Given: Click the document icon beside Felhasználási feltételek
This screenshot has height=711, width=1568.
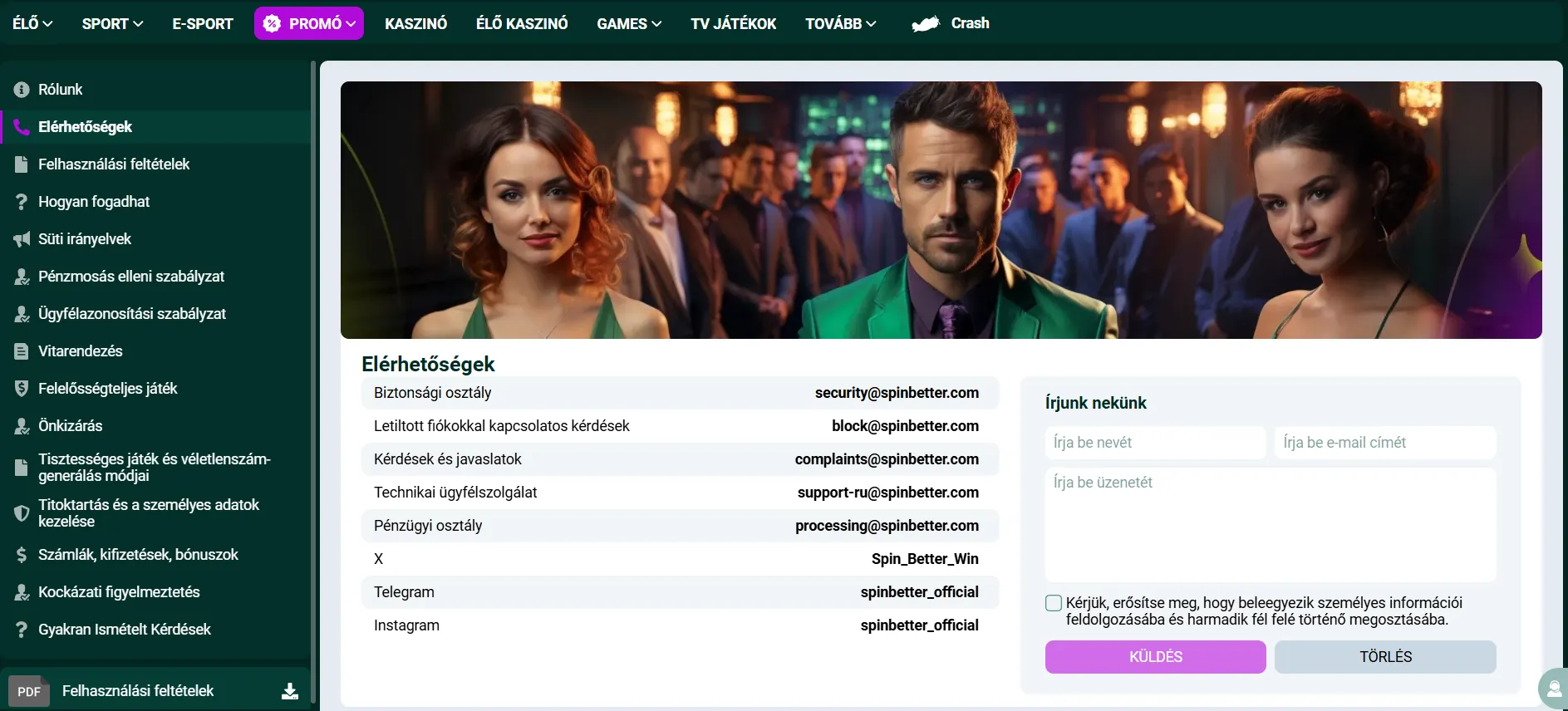Looking at the screenshot, I should pyautogui.click(x=22, y=164).
